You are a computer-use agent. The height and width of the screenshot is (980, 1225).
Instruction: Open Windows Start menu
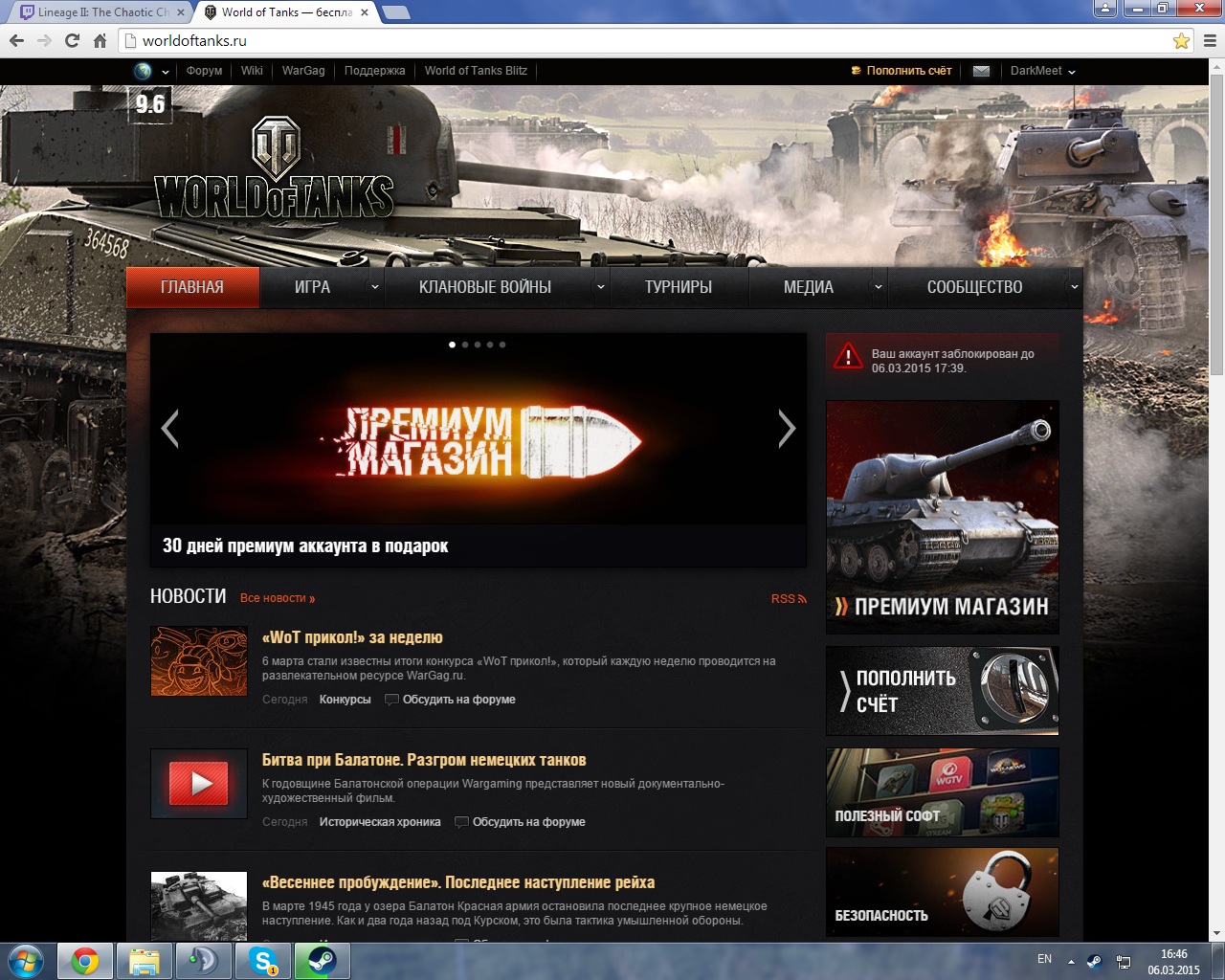(26, 961)
